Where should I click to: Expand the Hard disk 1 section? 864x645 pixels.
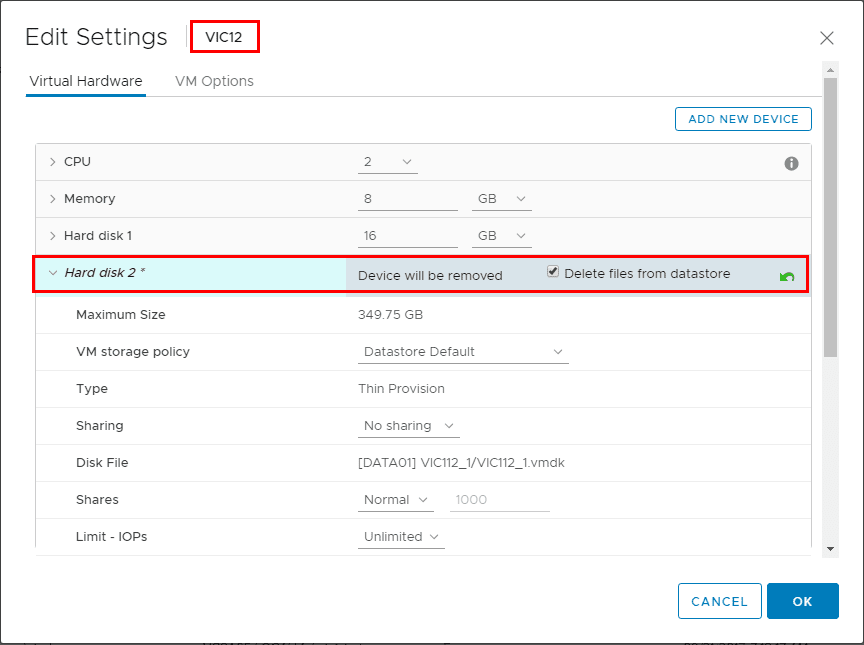(x=52, y=236)
